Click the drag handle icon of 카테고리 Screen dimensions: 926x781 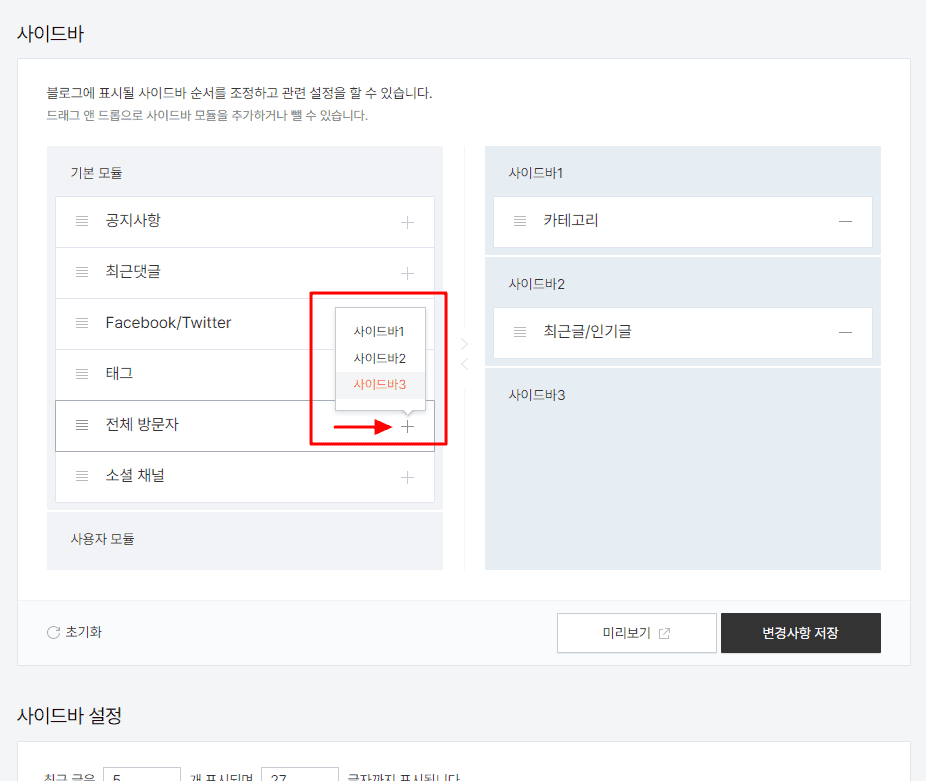(x=520, y=222)
